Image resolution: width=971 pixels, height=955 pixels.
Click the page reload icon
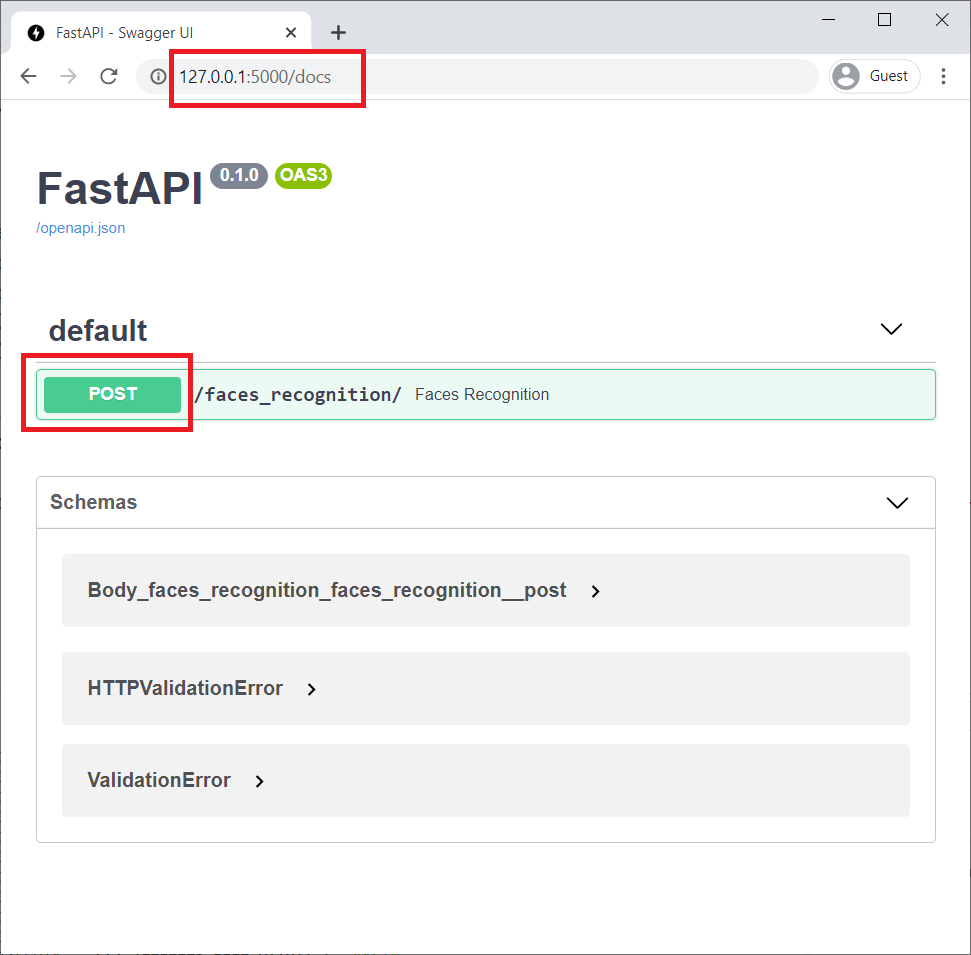(x=109, y=75)
